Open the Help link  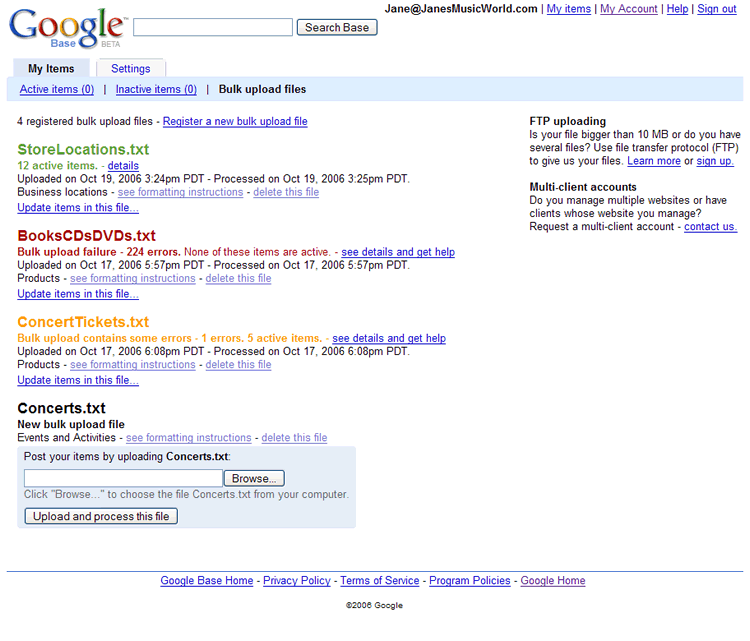677,9
